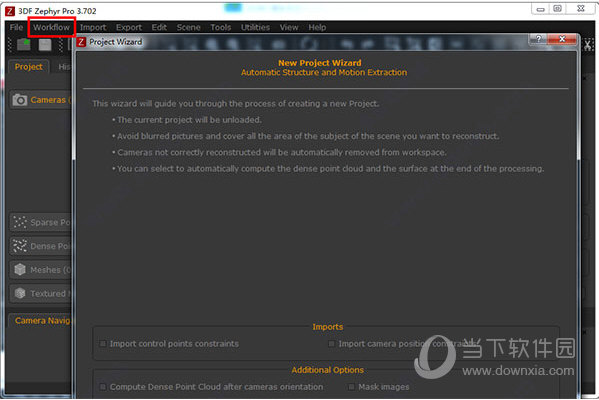Open the File menu
Viewport: 599px width, 400px height.
point(16,28)
